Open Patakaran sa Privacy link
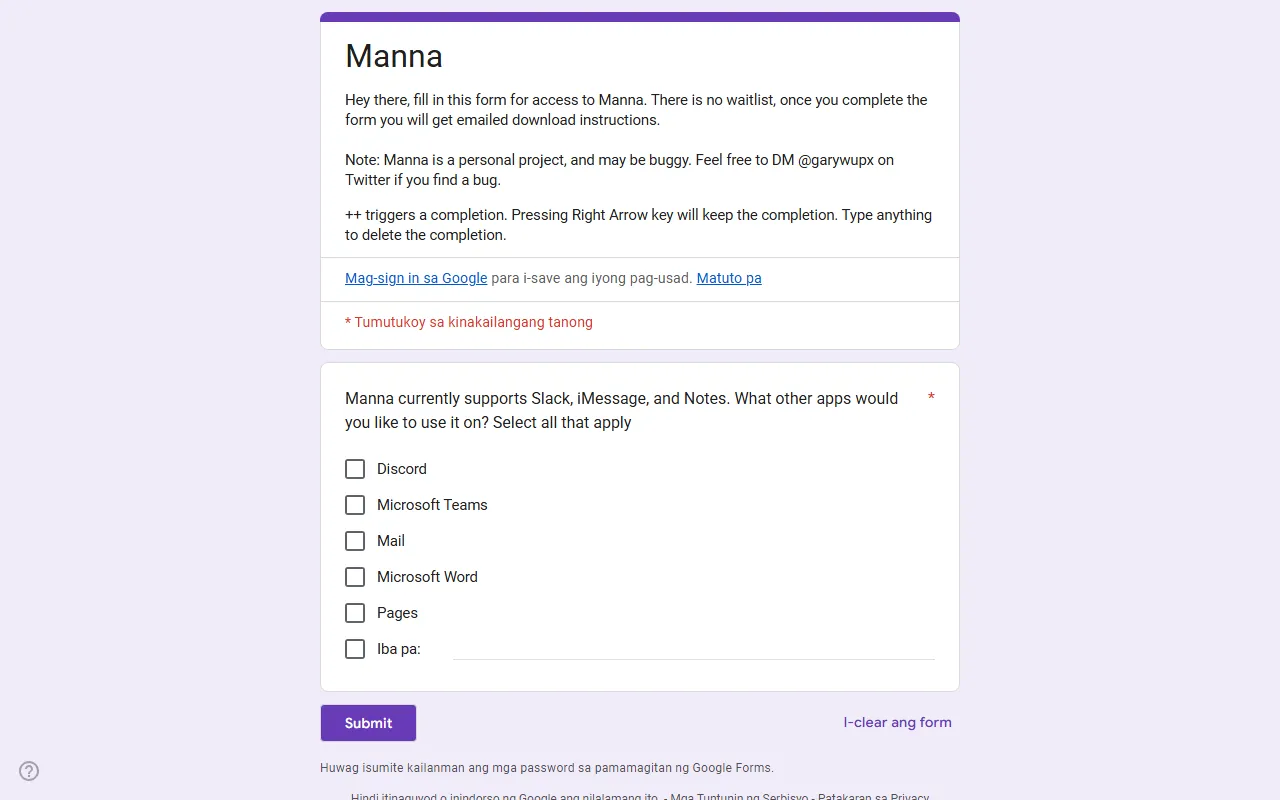 tap(873, 797)
